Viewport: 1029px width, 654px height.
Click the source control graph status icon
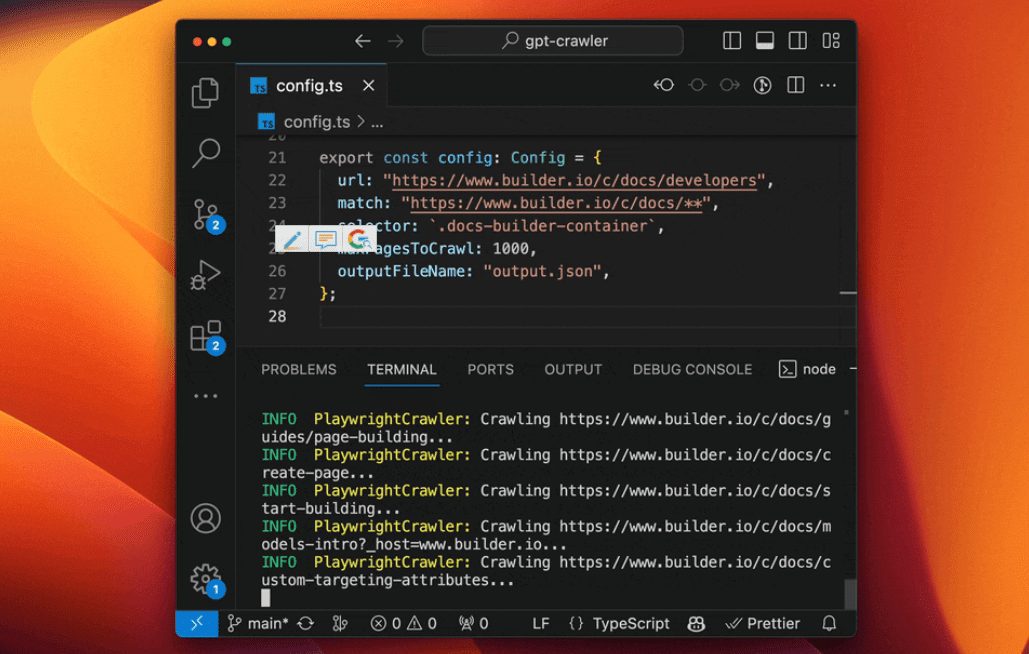340,623
